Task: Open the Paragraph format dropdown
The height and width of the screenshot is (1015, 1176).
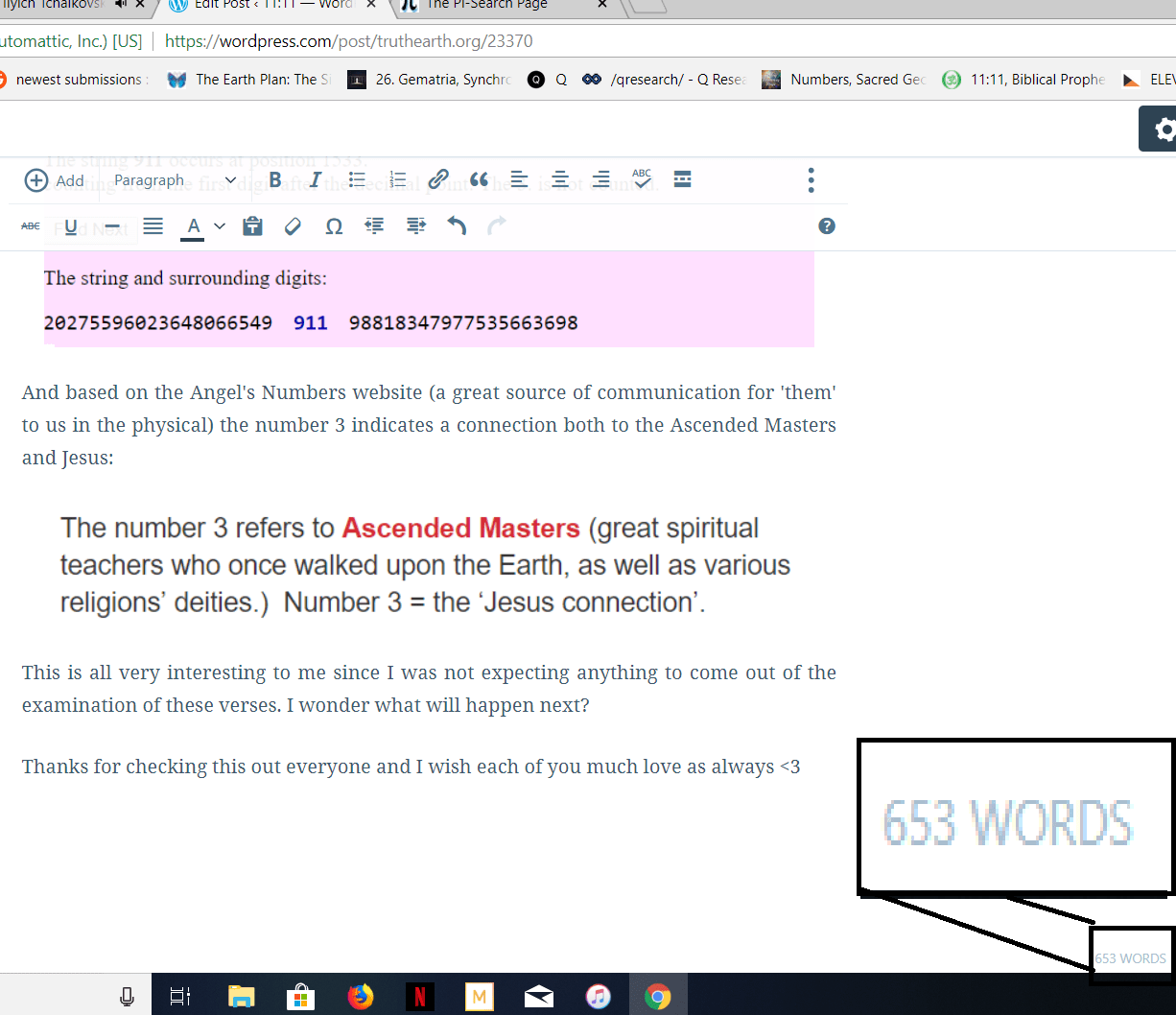Action: [x=175, y=180]
